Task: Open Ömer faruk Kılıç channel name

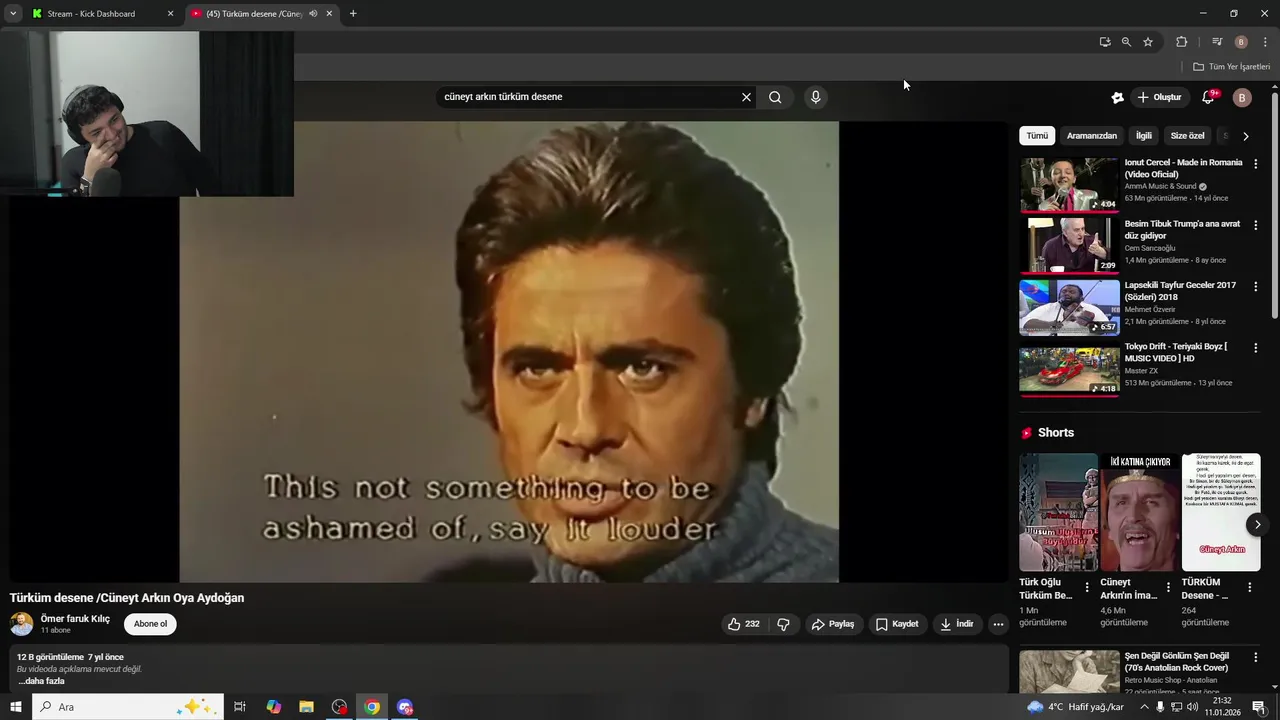Action: 75,619
